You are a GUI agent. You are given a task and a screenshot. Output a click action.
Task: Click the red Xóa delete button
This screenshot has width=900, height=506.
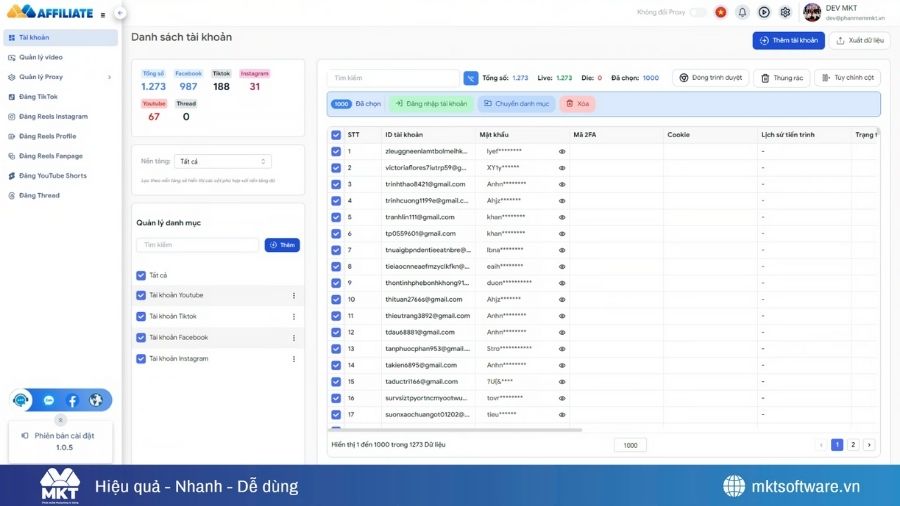tap(577, 103)
